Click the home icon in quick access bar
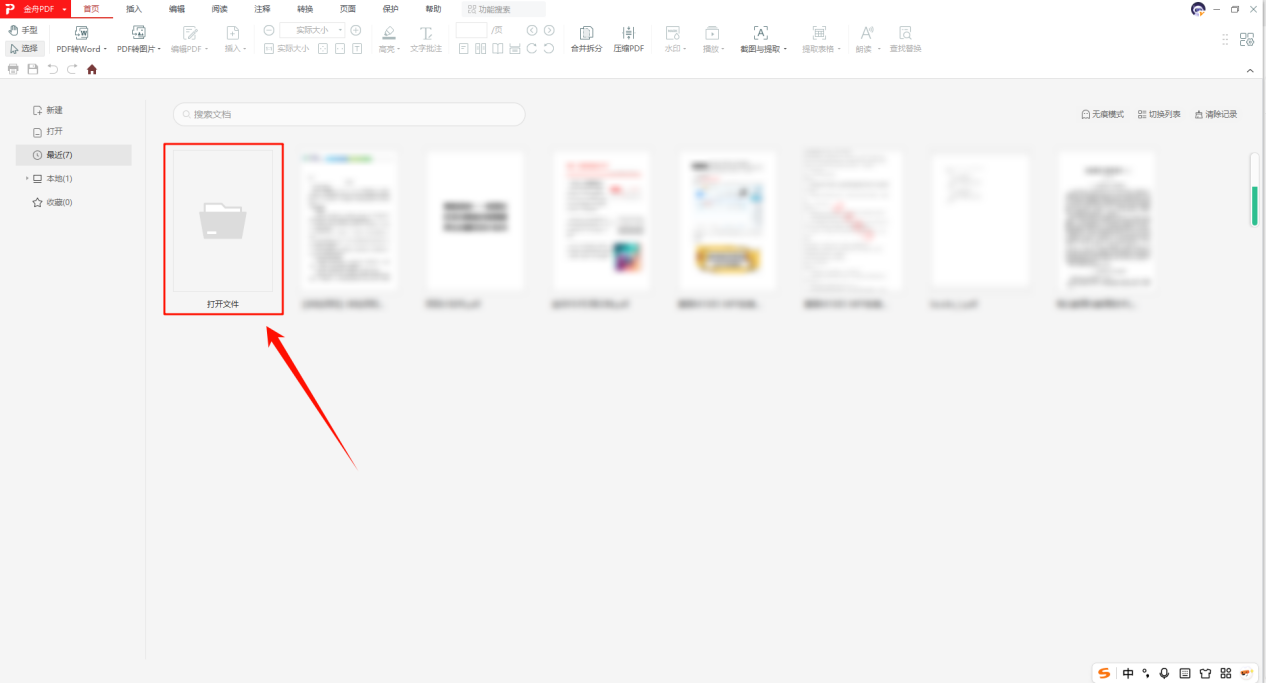Screen dimensions: 1266x683 (x=92, y=70)
